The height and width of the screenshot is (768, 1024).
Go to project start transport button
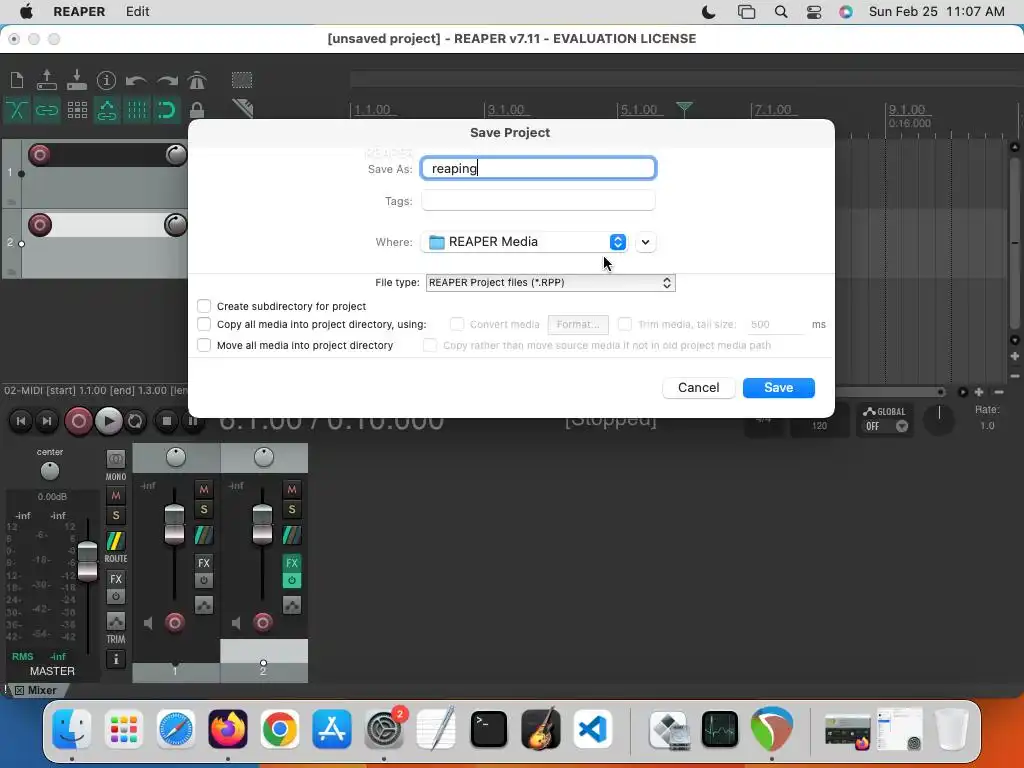[x=21, y=421]
